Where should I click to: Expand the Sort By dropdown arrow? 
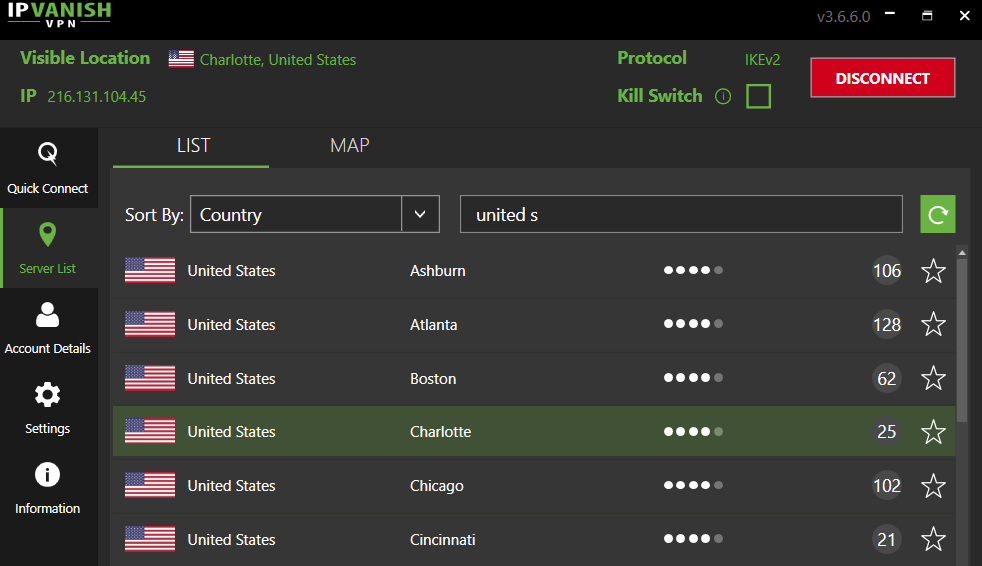tap(420, 214)
